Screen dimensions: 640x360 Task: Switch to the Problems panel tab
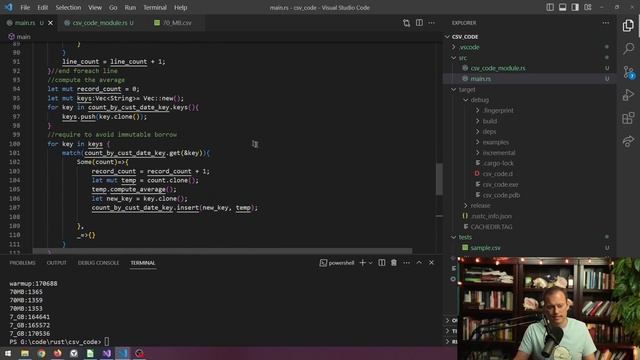22,263
